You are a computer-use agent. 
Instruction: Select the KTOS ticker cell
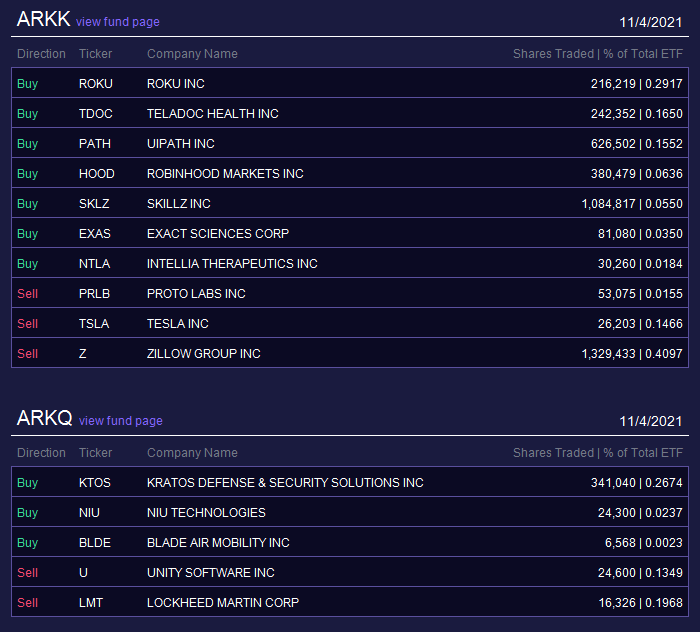[95, 482]
